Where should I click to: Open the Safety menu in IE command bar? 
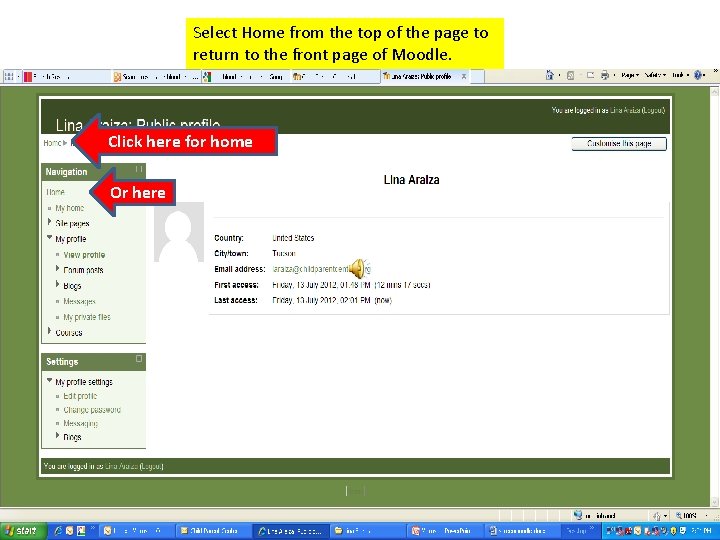coord(655,75)
